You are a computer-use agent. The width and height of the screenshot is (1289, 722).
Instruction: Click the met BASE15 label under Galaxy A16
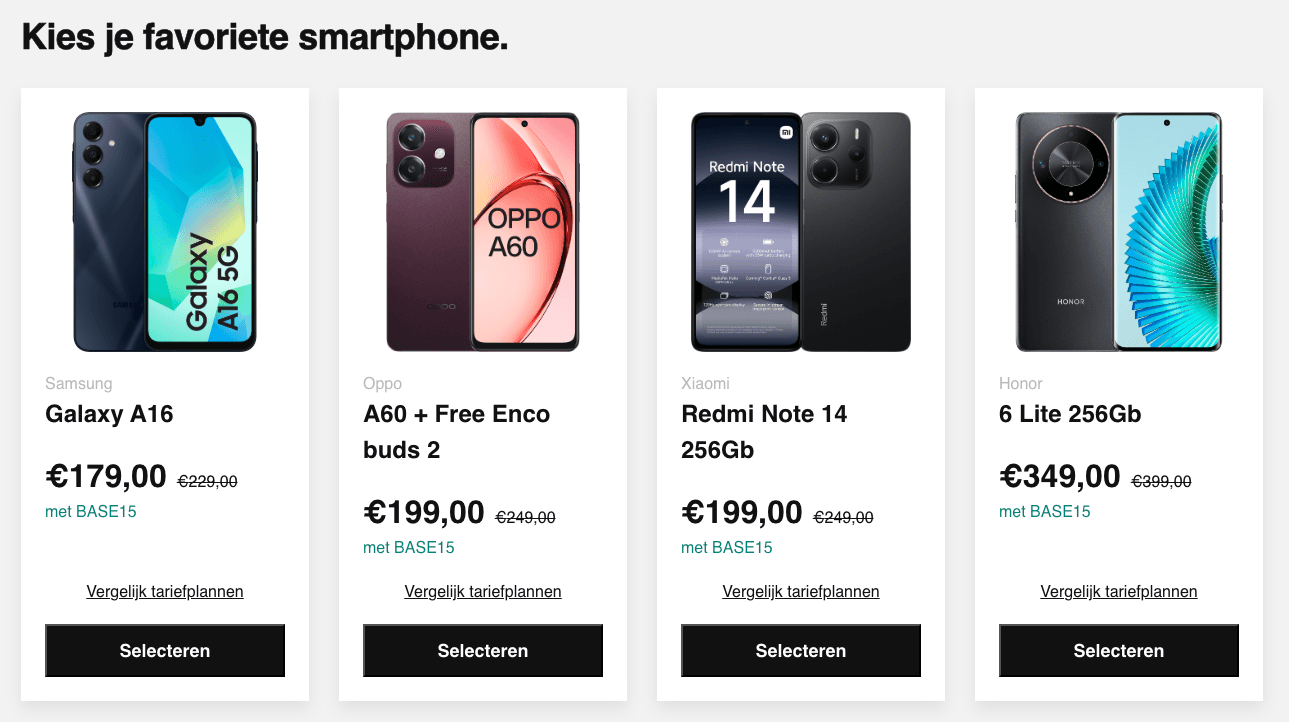click(x=91, y=512)
